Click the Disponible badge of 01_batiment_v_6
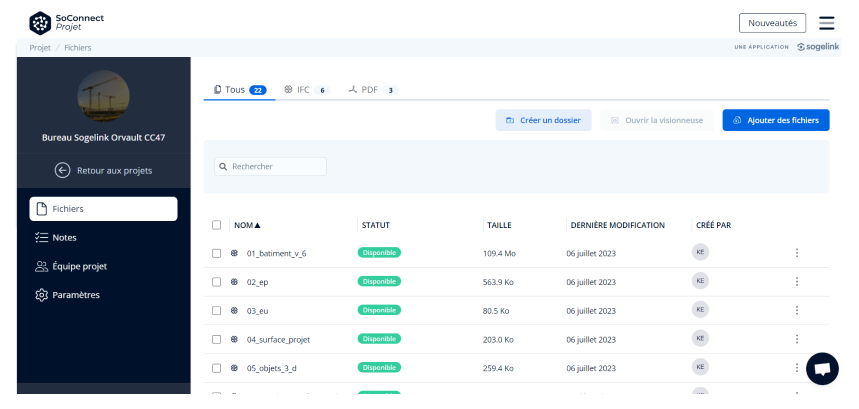Viewport: 859px width, 409px height. point(379,252)
